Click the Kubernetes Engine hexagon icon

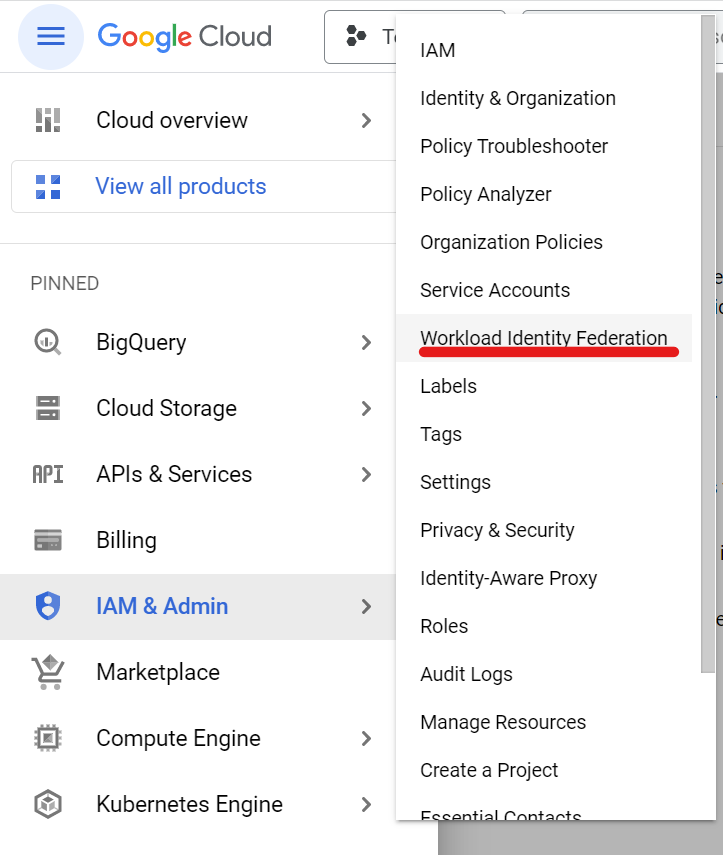[x=48, y=804]
